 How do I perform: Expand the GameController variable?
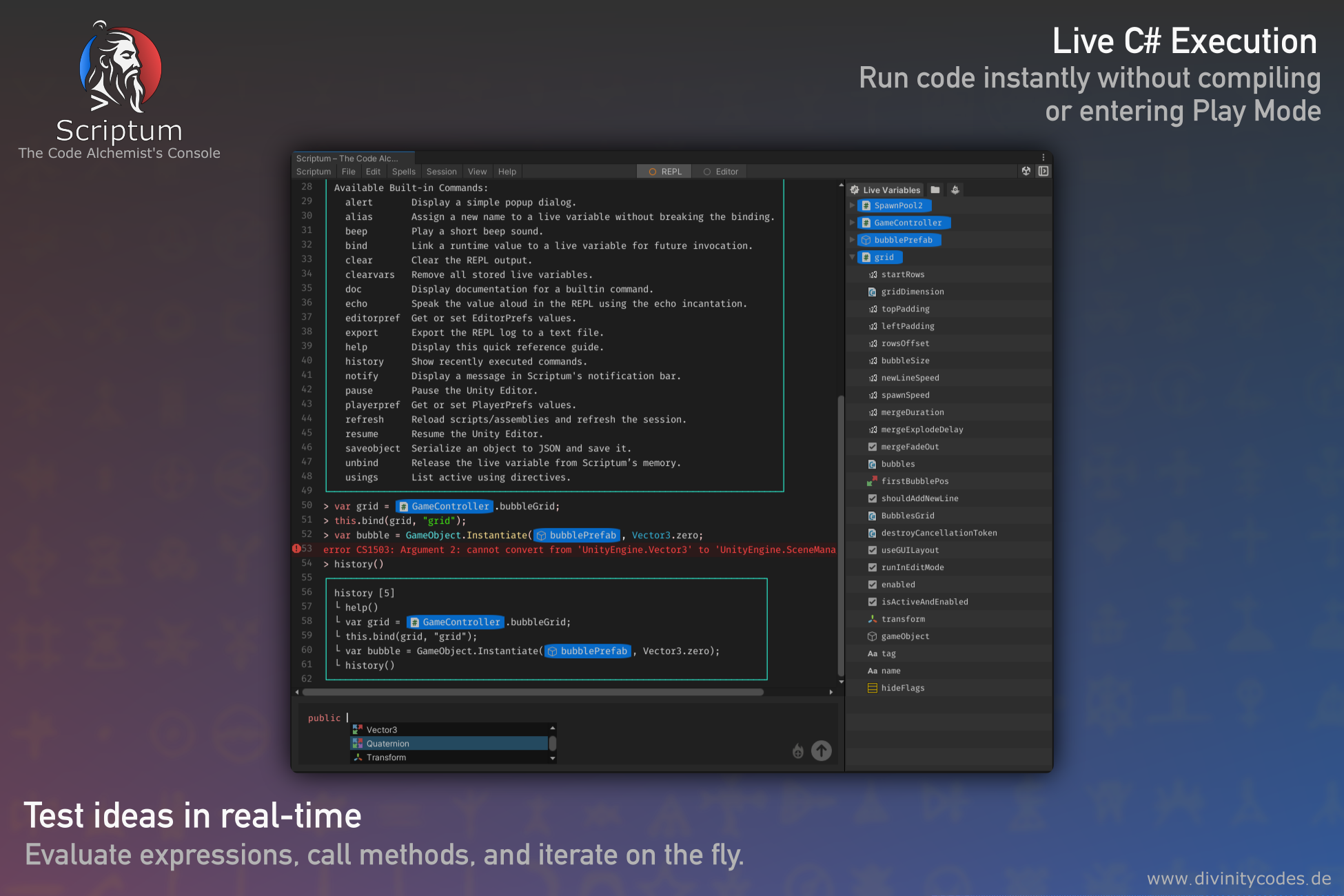pyautogui.click(x=852, y=223)
